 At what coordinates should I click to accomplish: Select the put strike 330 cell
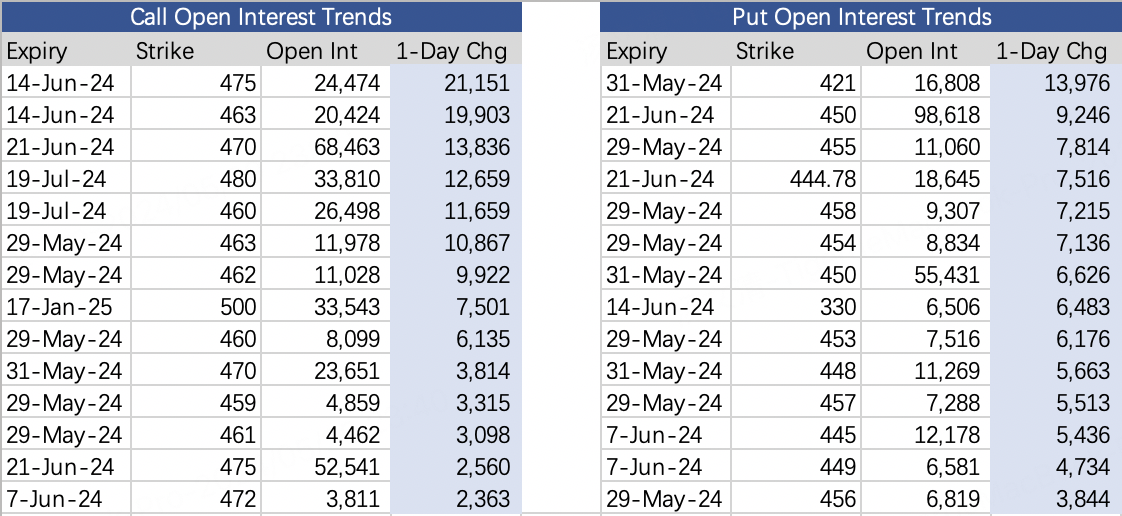(x=796, y=307)
